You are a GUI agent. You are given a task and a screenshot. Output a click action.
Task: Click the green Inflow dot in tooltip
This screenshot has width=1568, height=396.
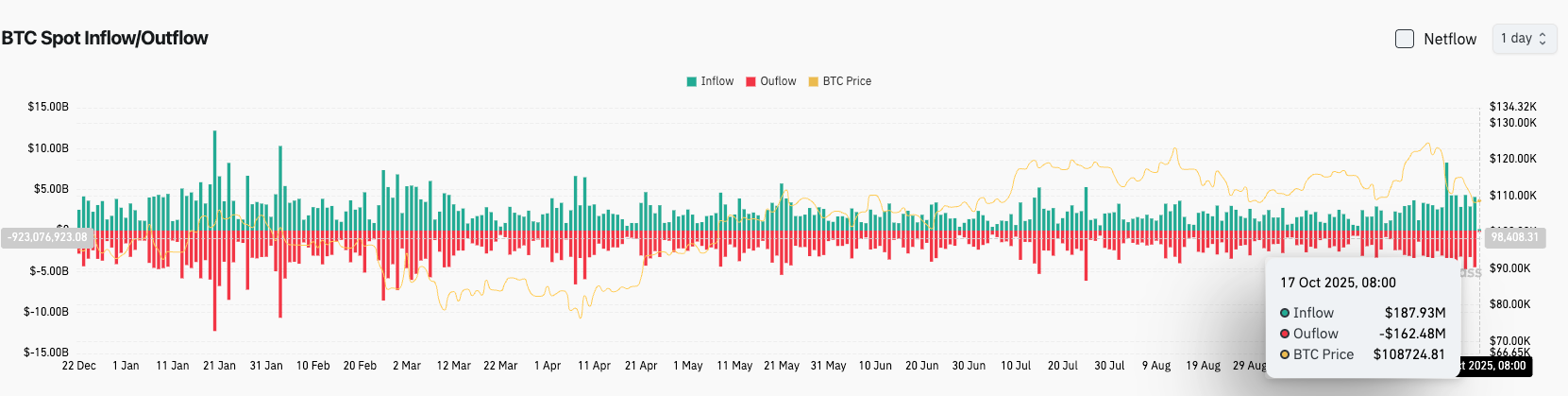(x=1285, y=313)
